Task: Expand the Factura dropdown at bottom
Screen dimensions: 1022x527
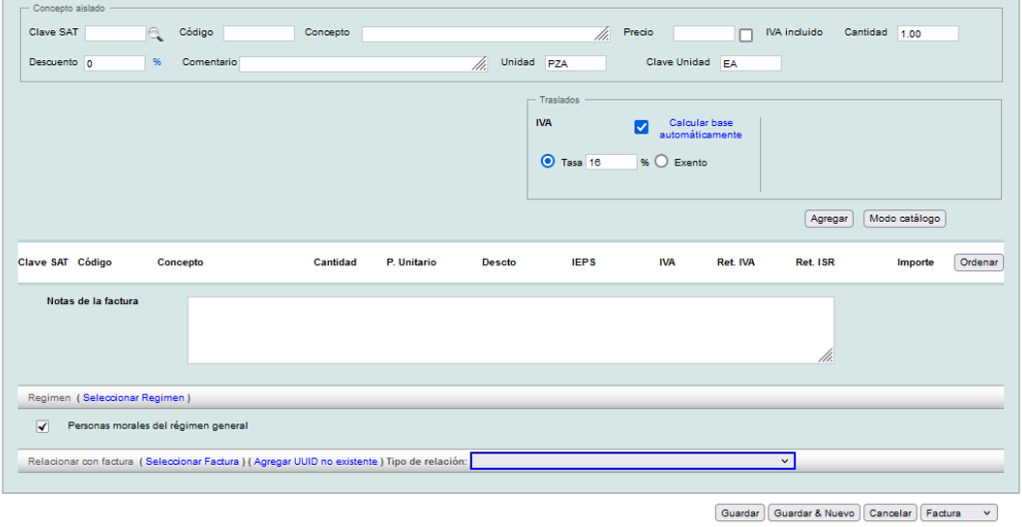Action: (958, 513)
